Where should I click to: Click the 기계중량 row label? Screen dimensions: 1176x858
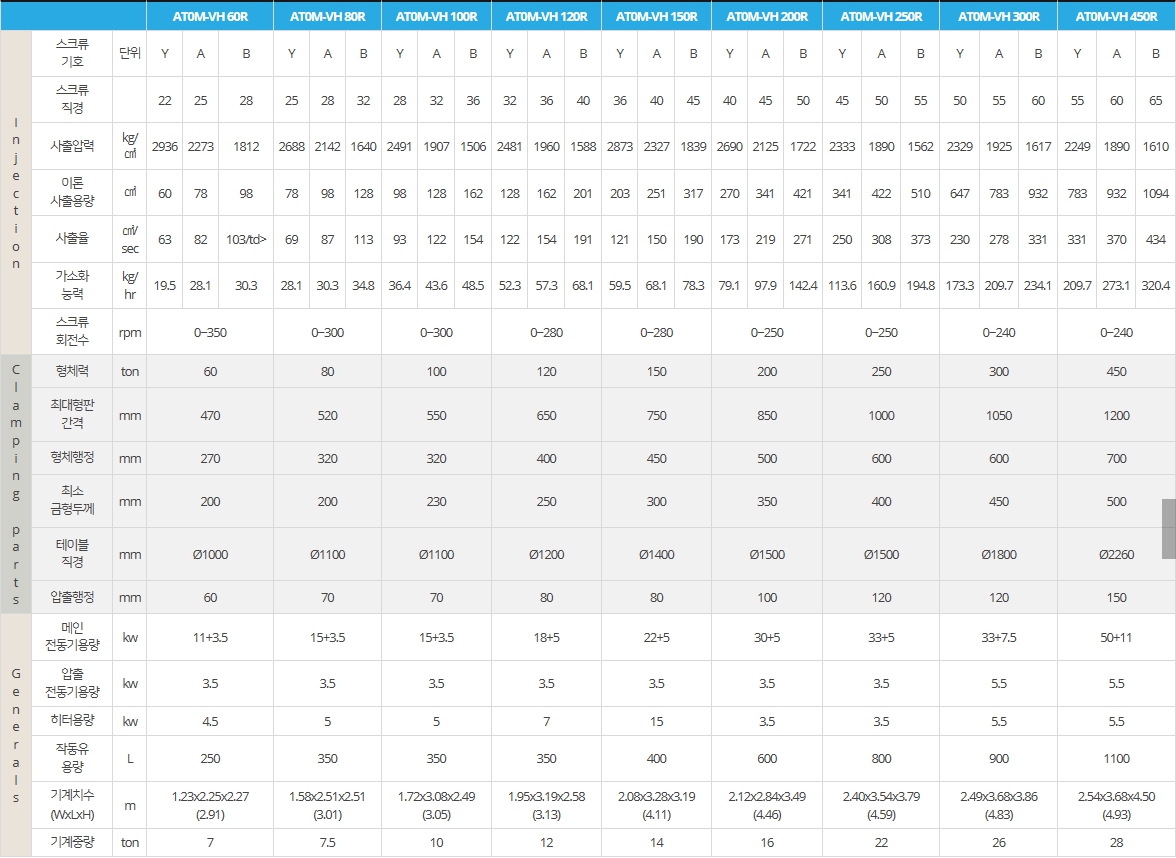(71, 842)
